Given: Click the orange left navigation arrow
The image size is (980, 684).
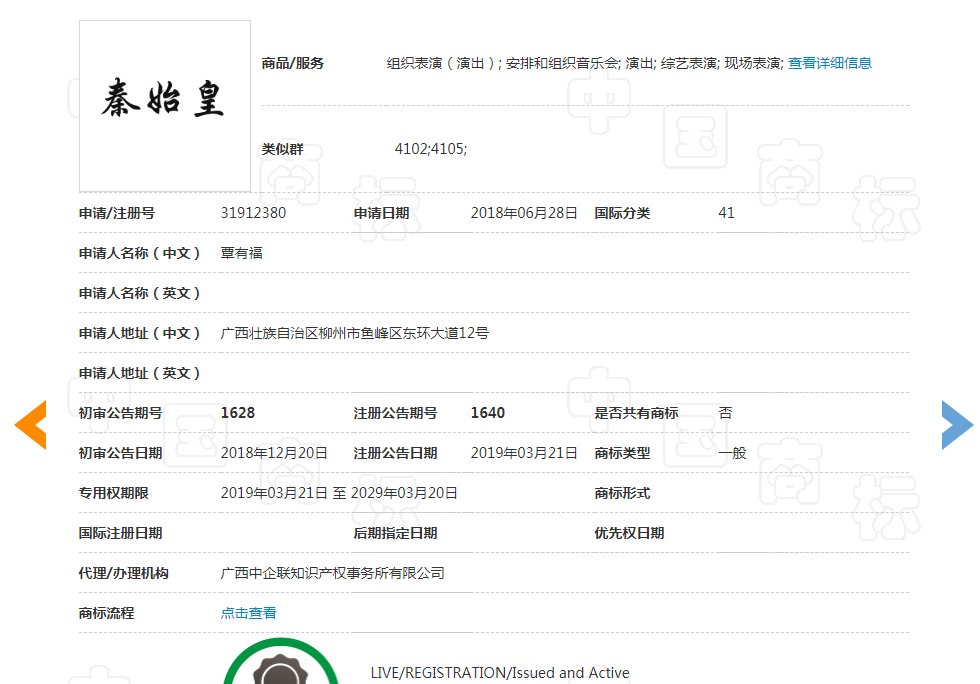Looking at the screenshot, I should (30, 424).
